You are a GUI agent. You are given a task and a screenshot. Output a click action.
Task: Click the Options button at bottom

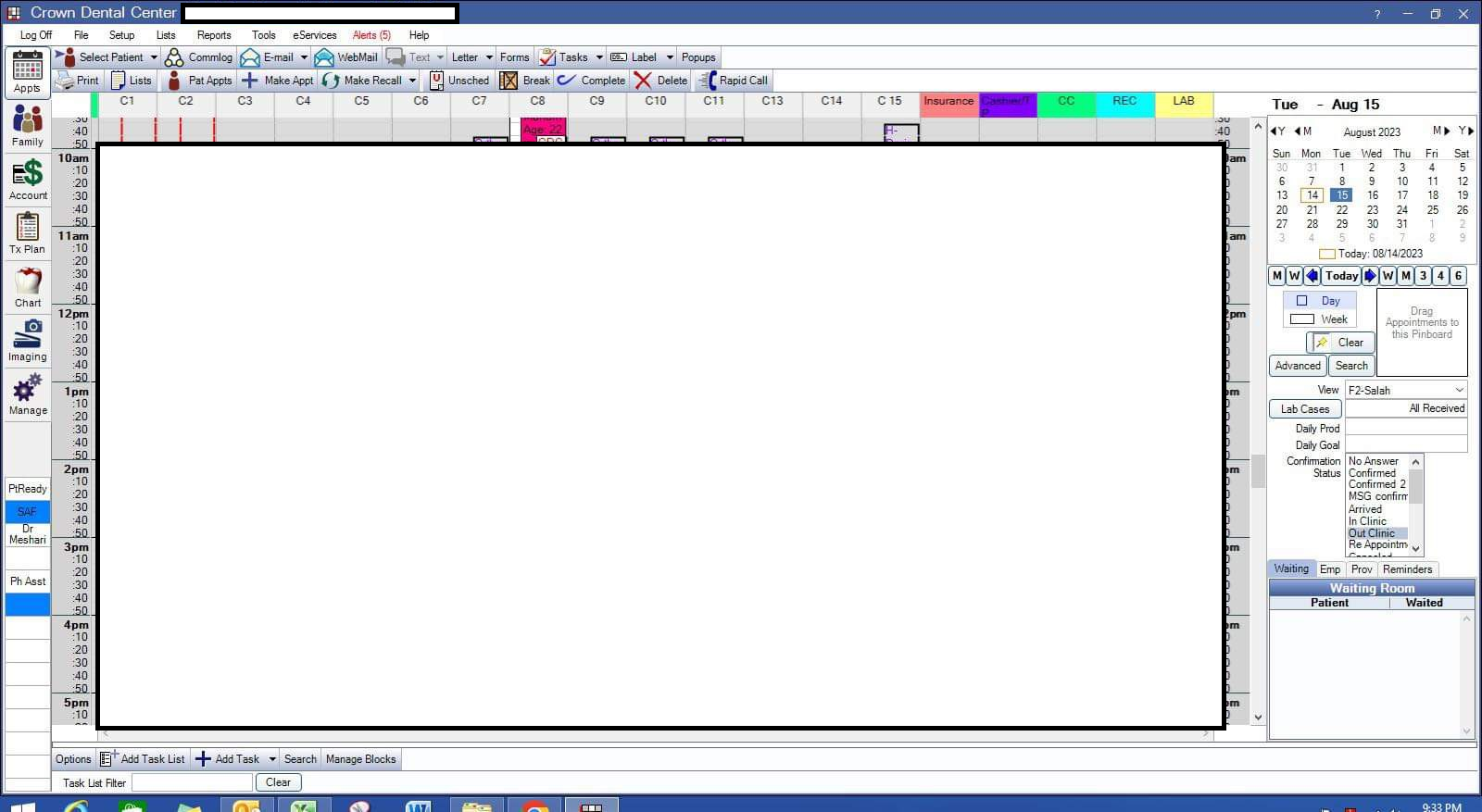point(73,759)
